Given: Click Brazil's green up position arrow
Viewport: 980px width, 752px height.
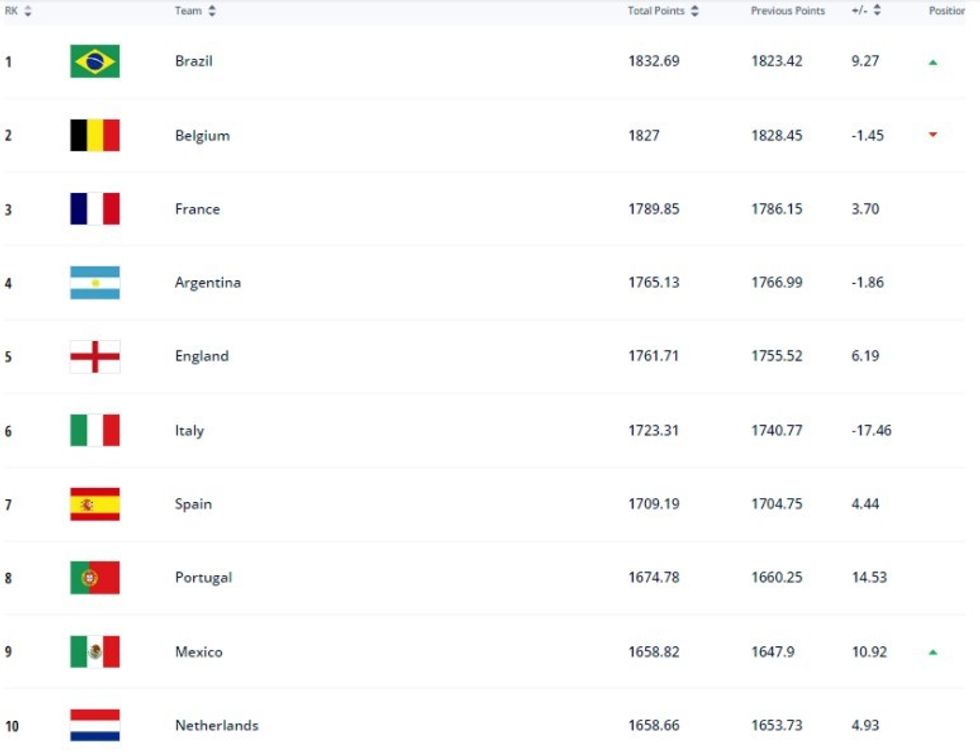Looking at the screenshot, I should click(x=933, y=62).
